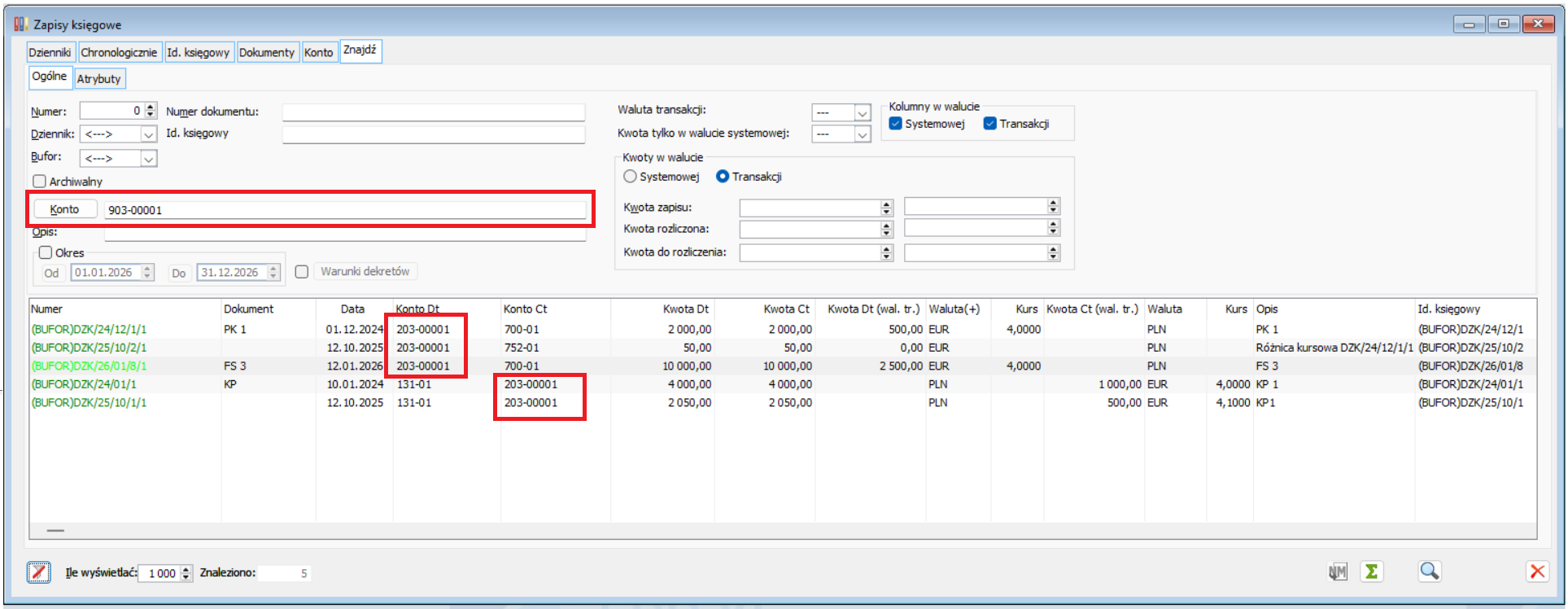Switch to the Chronologicznie tab
The image size is (1568, 609).
119,52
